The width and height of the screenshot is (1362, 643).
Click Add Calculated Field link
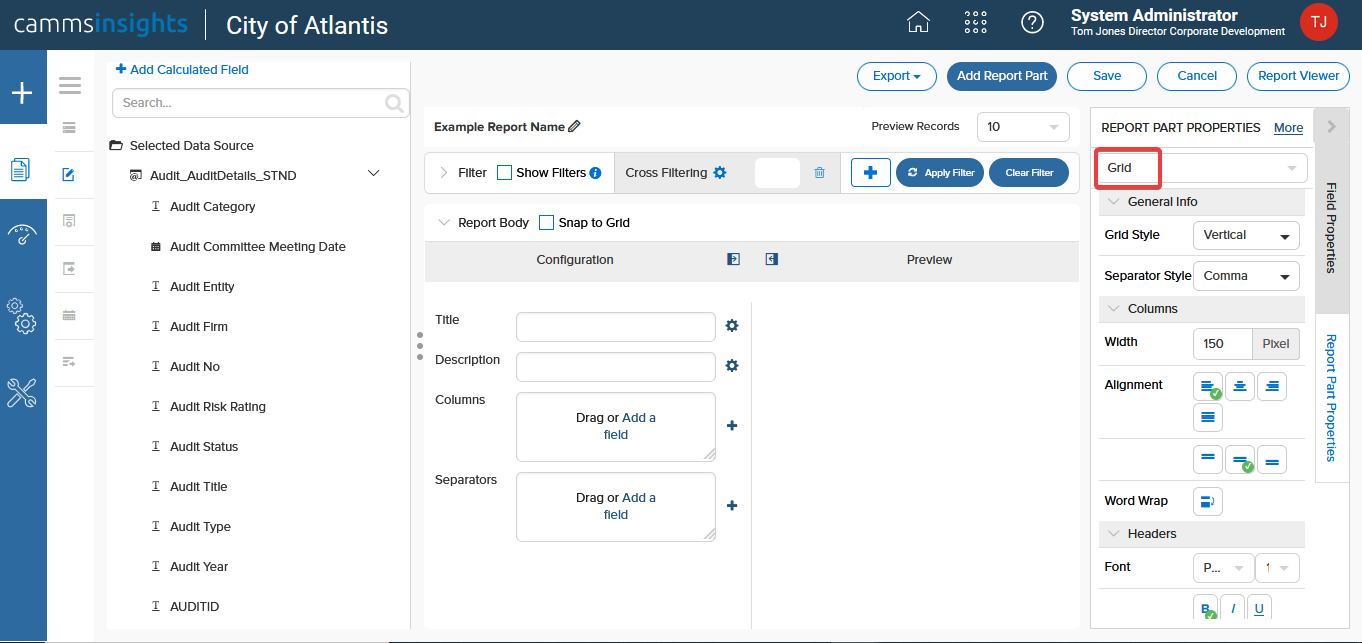pos(182,70)
